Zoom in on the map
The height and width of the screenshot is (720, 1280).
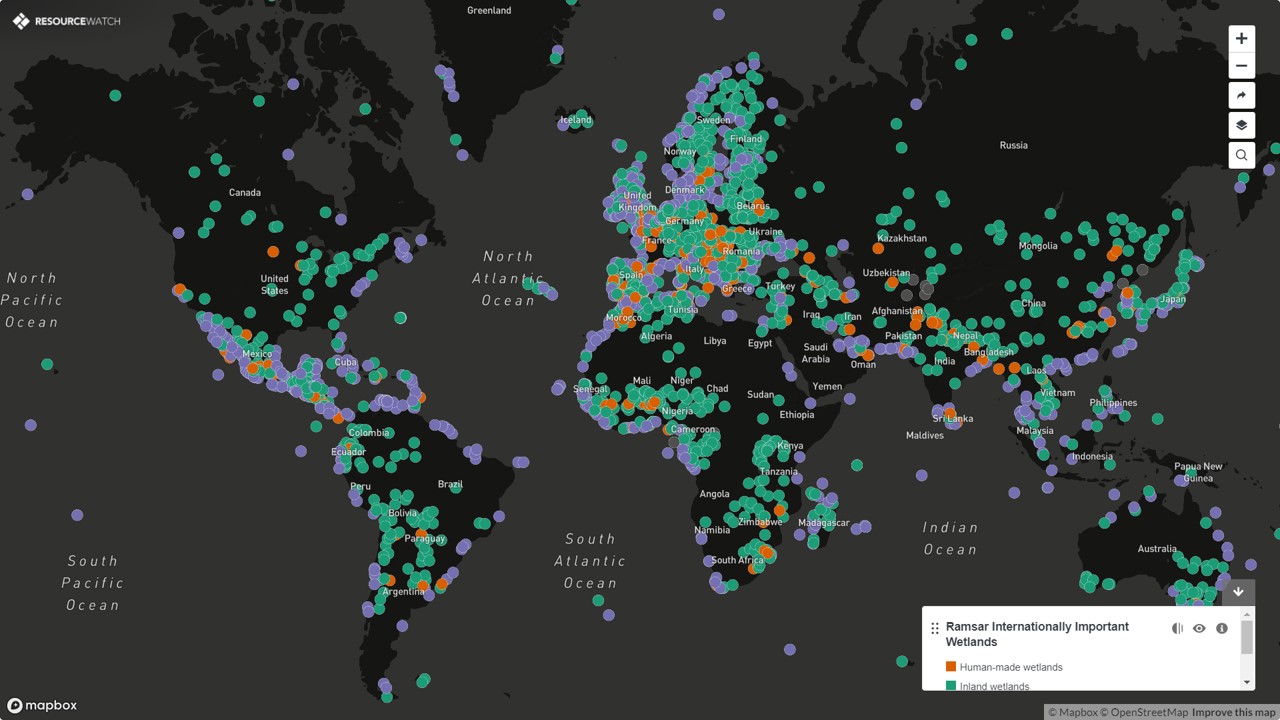1241,39
